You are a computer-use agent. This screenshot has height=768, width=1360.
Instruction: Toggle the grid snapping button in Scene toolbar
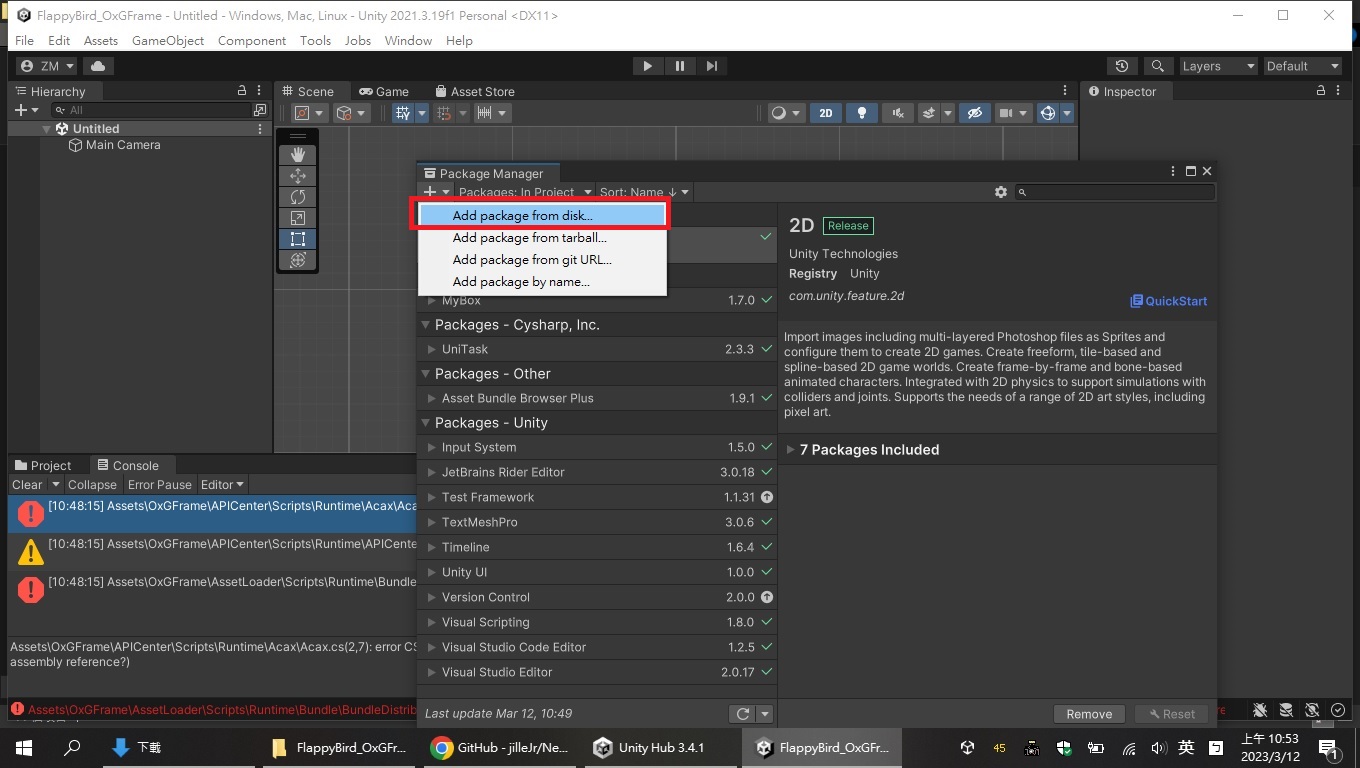point(444,113)
